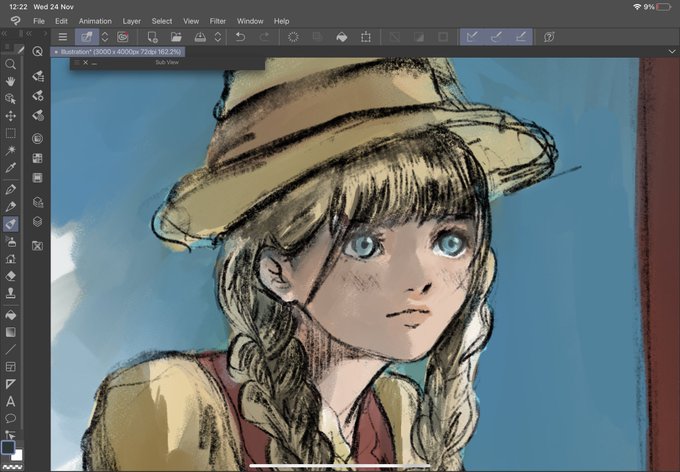Open a file with the folder icon

[x=176, y=37]
